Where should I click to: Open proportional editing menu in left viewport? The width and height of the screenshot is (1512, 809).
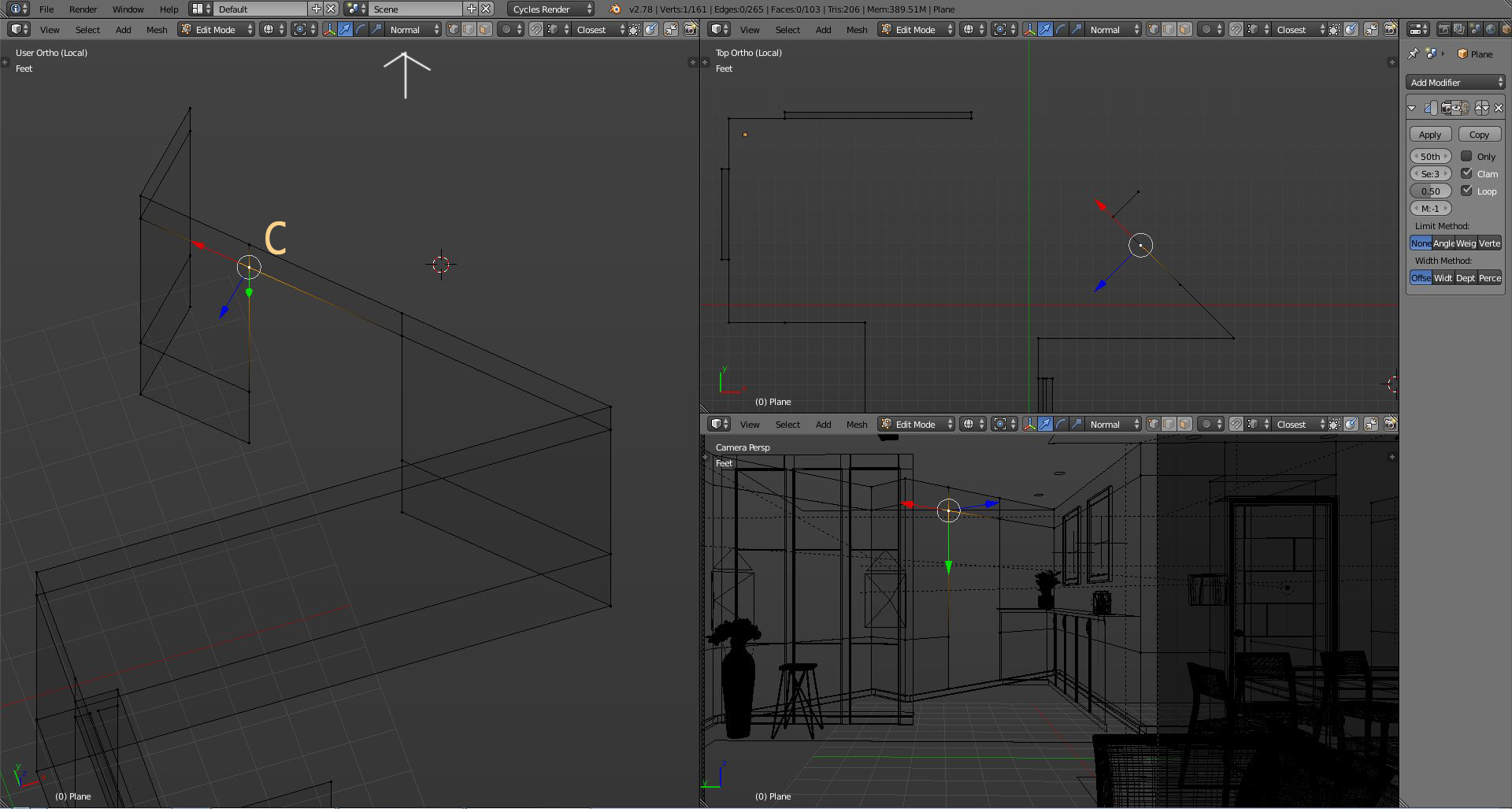pyautogui.click(x=511, y=29)
